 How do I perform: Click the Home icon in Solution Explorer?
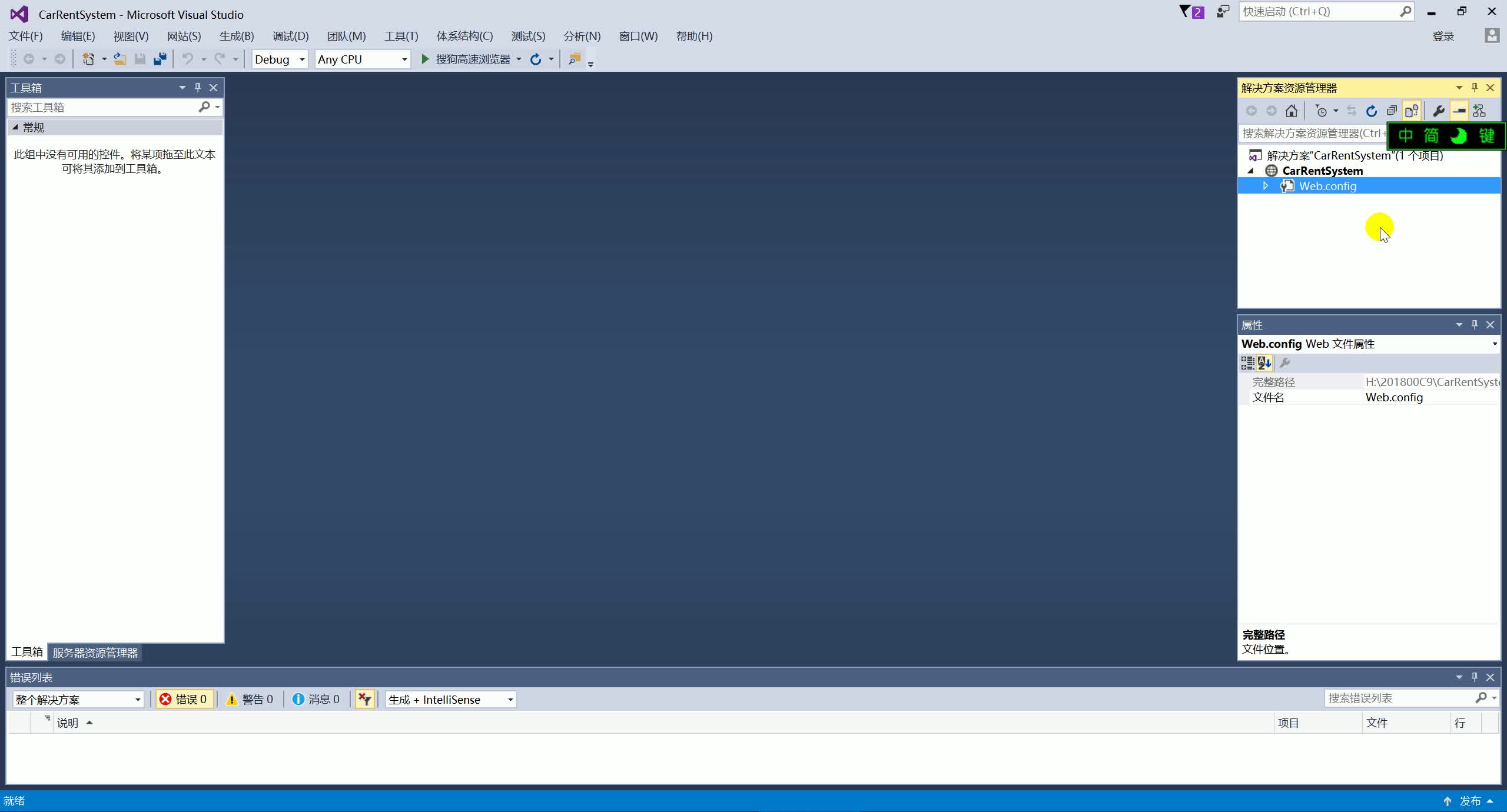click(x=1292, y=111)
